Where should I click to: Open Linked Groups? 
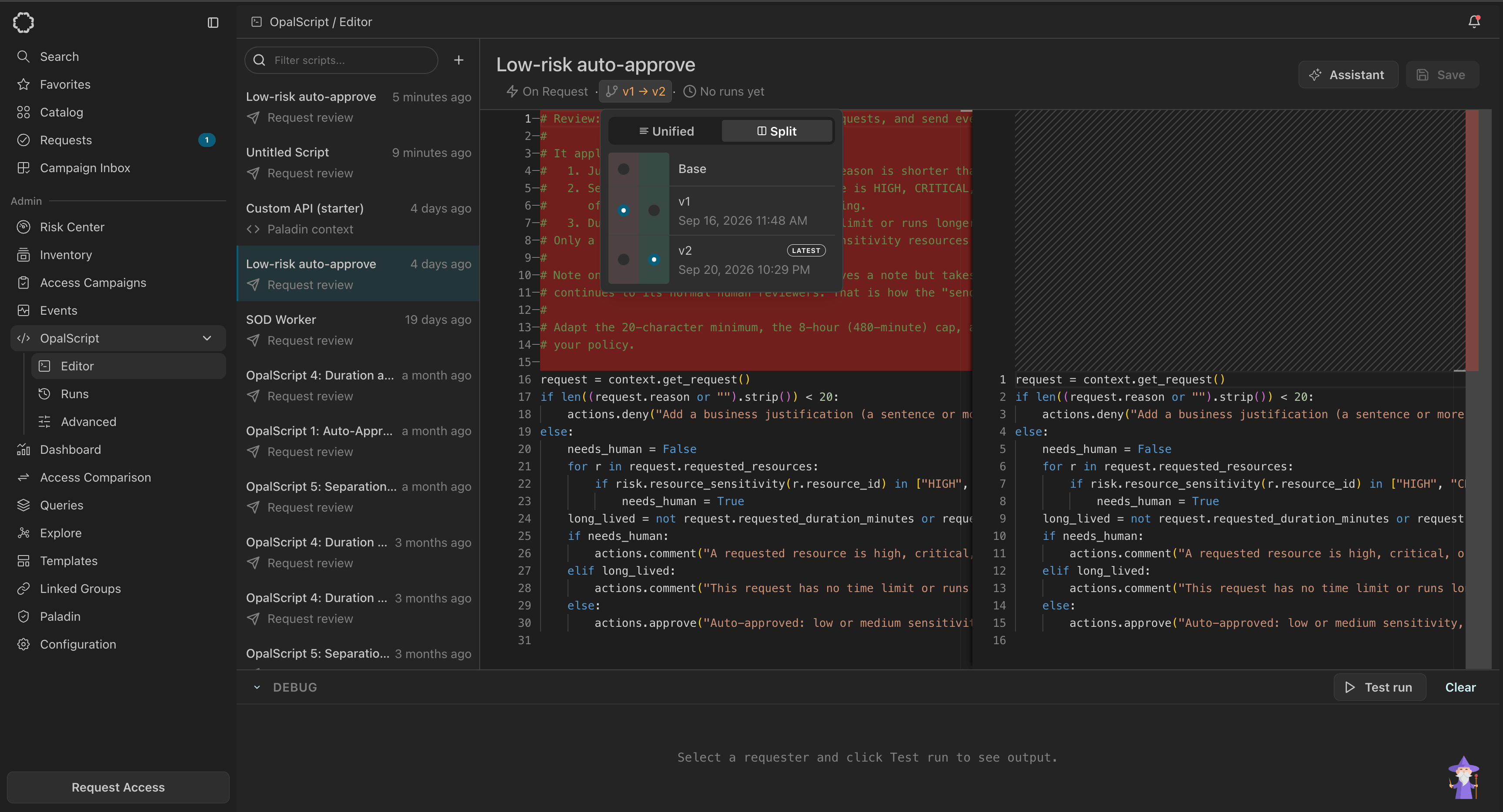pos(118,589)
